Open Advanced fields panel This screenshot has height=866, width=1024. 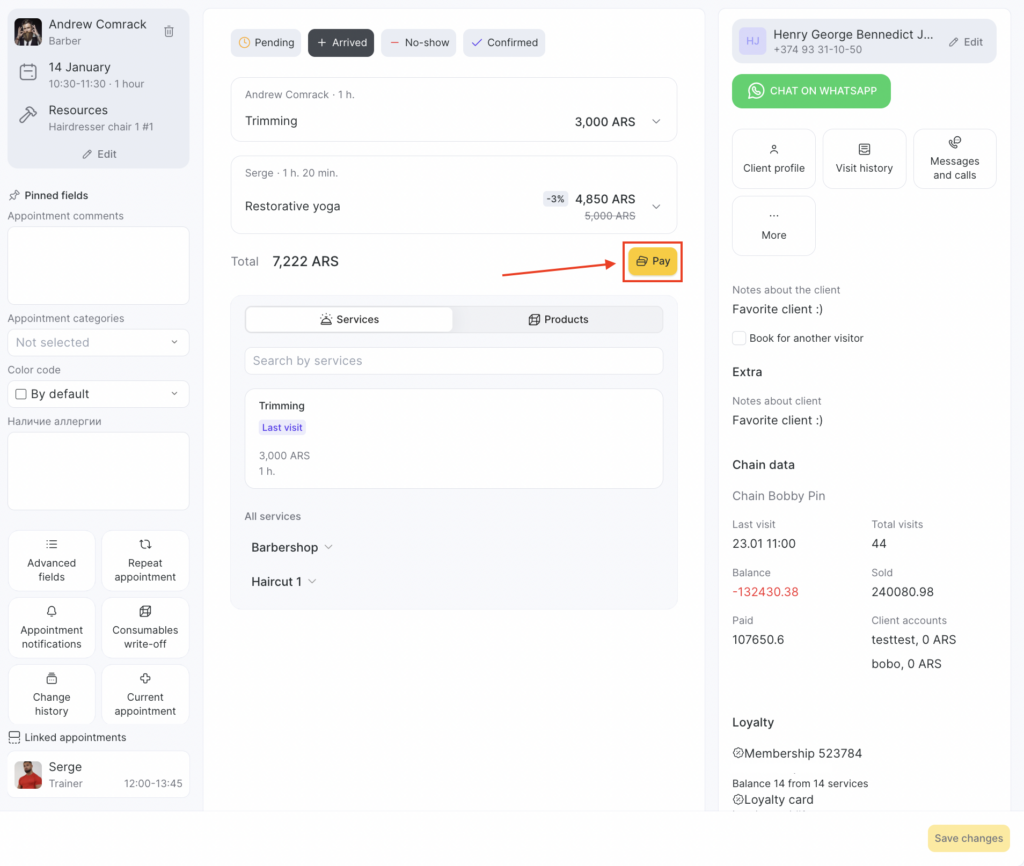52,560
